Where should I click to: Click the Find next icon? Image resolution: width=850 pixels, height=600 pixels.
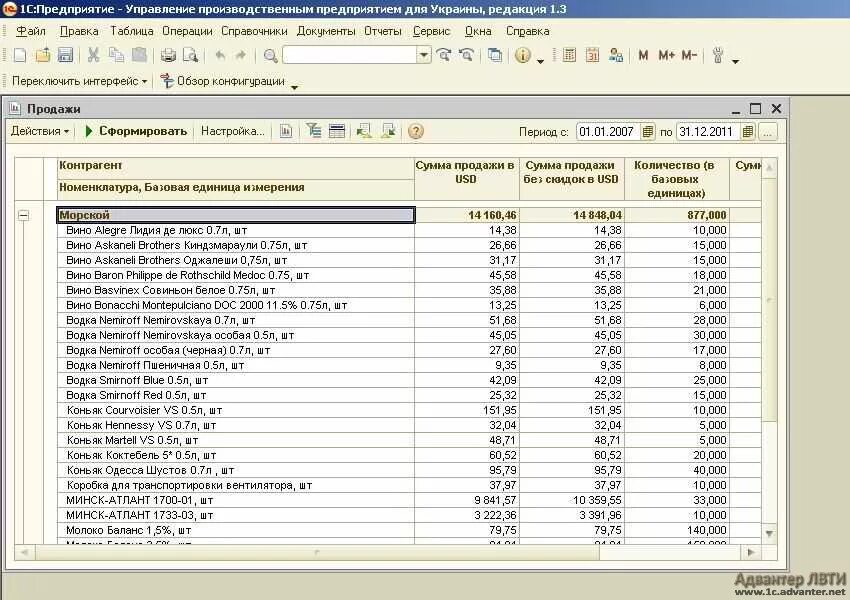coord(444,55)
